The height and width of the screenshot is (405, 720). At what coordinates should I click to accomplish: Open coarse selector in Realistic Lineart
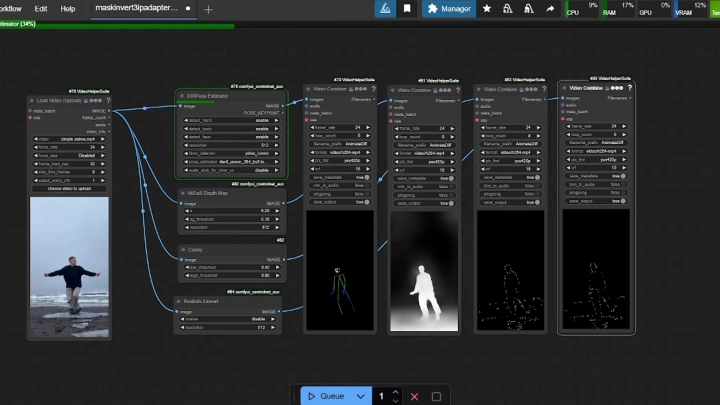[228, 319]
